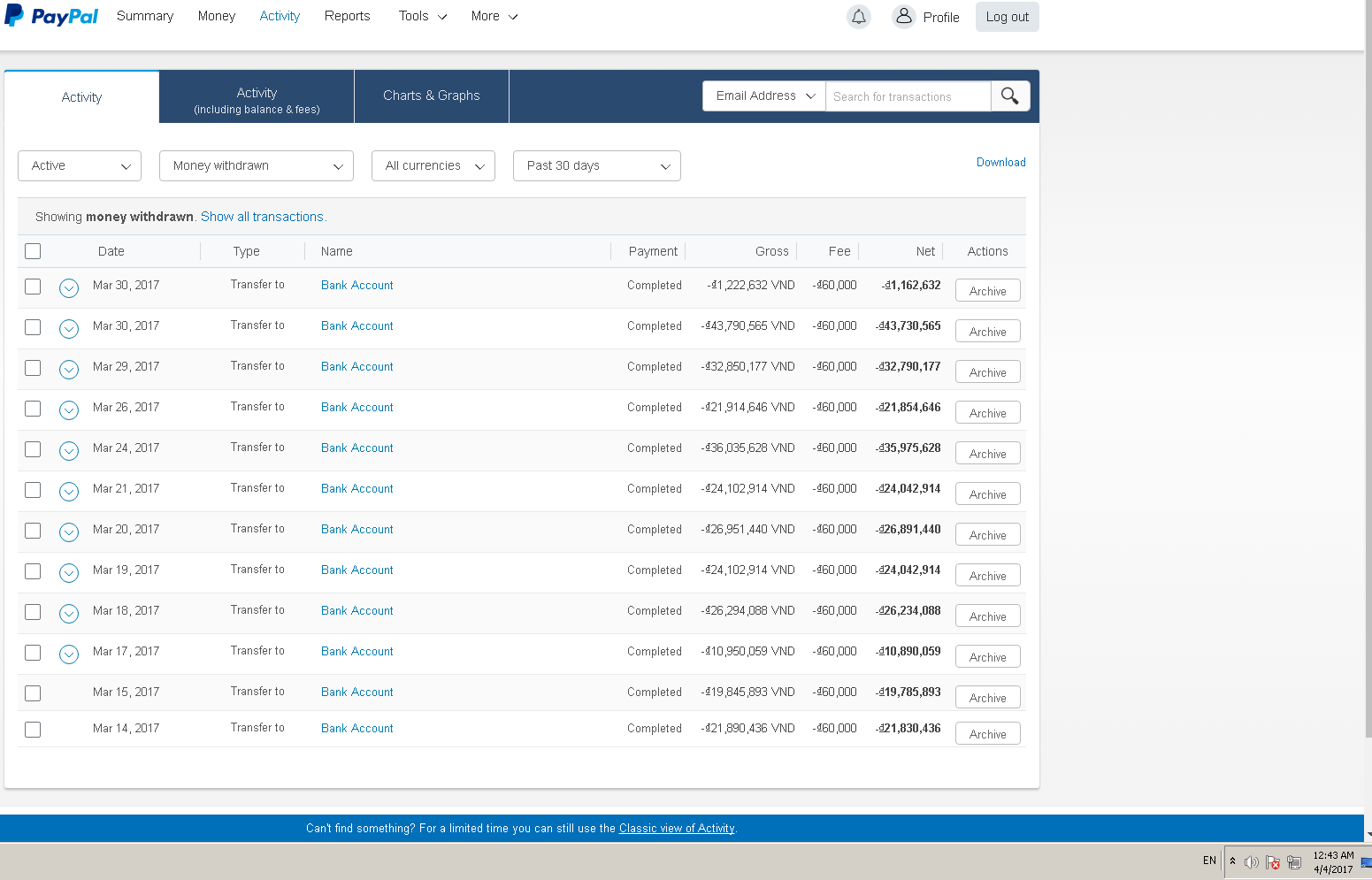Select the Mar 14, 2017 transaction checkbox
The image size is (1372, 880).
click(33, 730)
